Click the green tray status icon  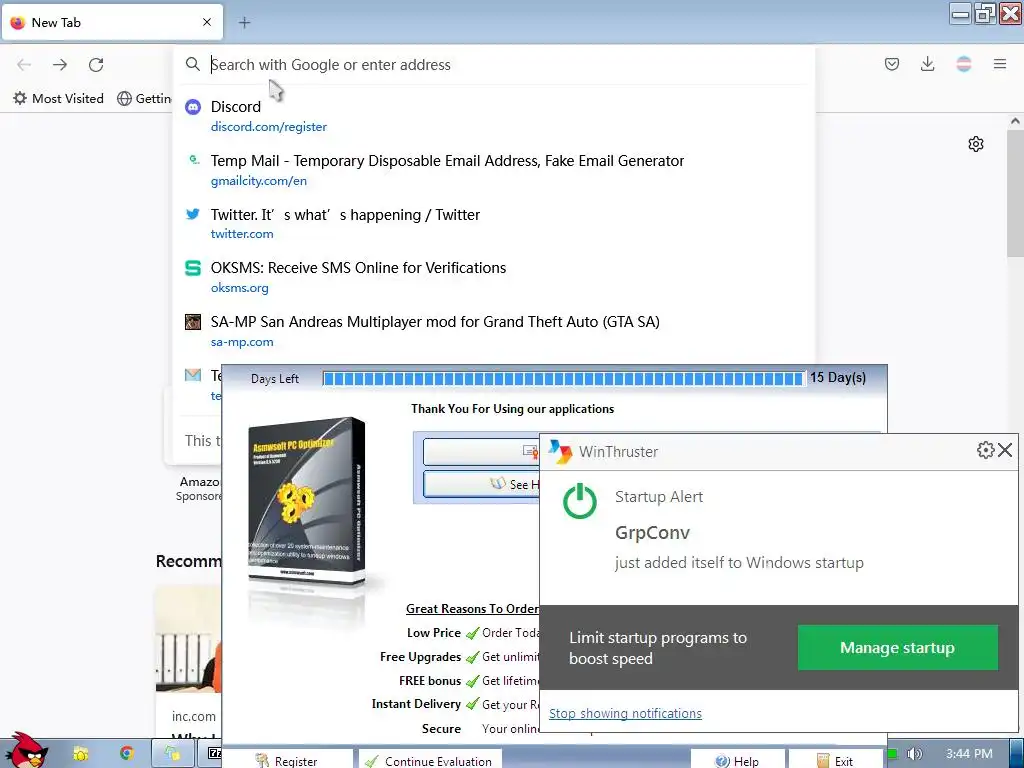tap(893, 754)
